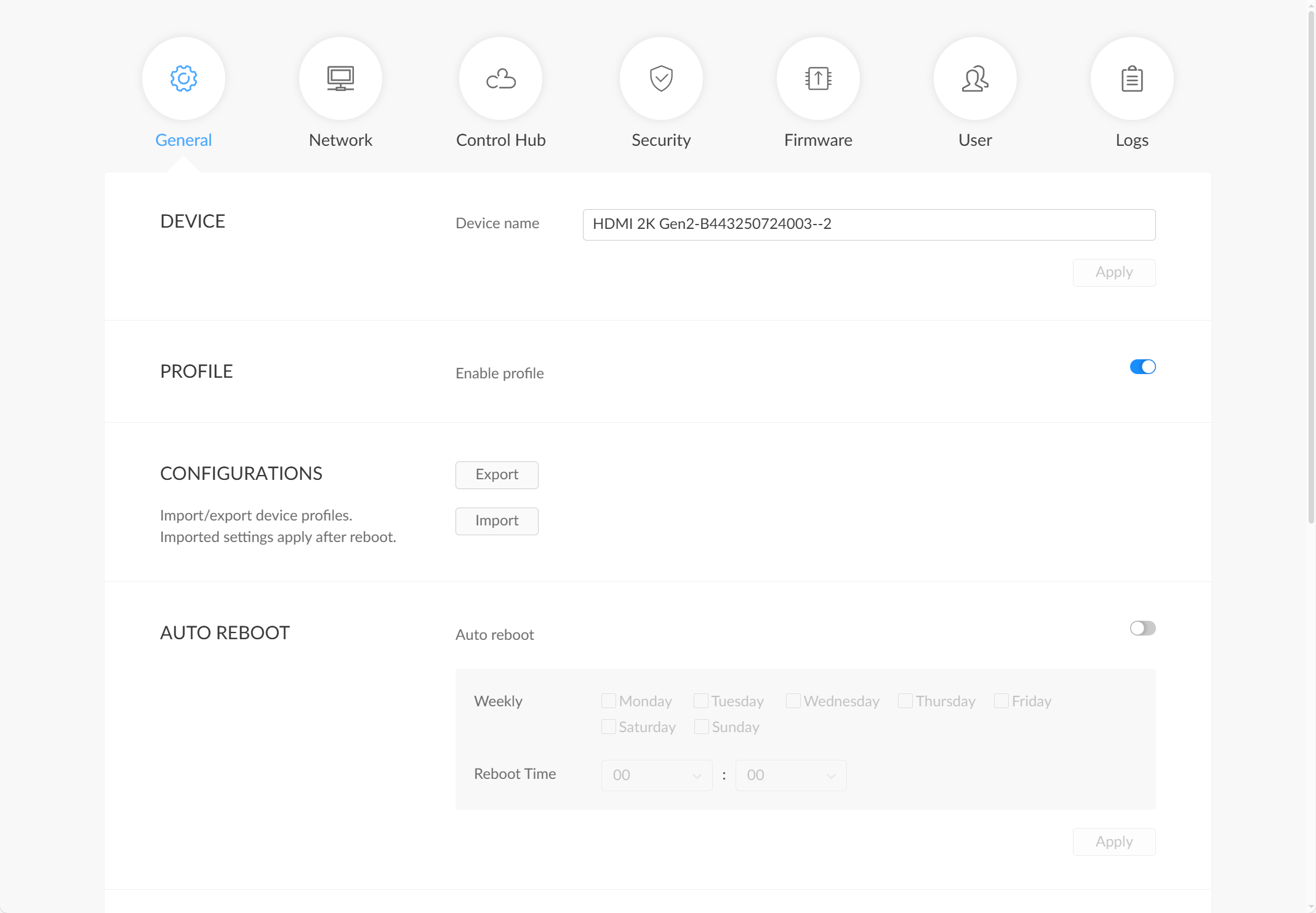Open the User accounts icon

pyautogui.click(x=975, y=79)
